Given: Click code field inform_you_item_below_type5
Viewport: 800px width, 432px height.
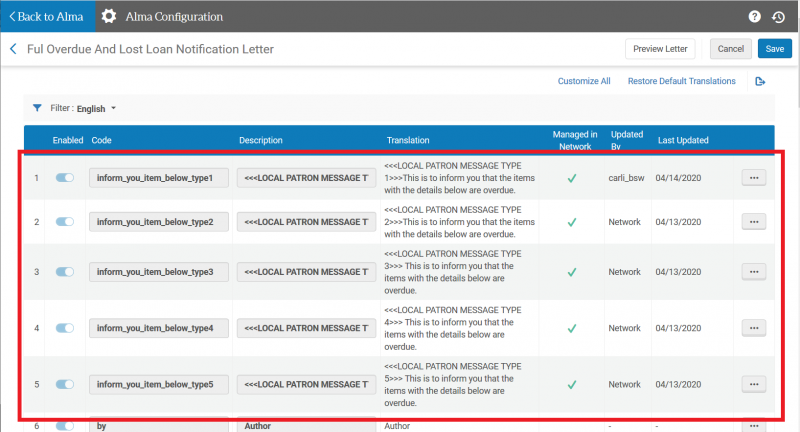Looking at the screenshot, I should point(159,384).
